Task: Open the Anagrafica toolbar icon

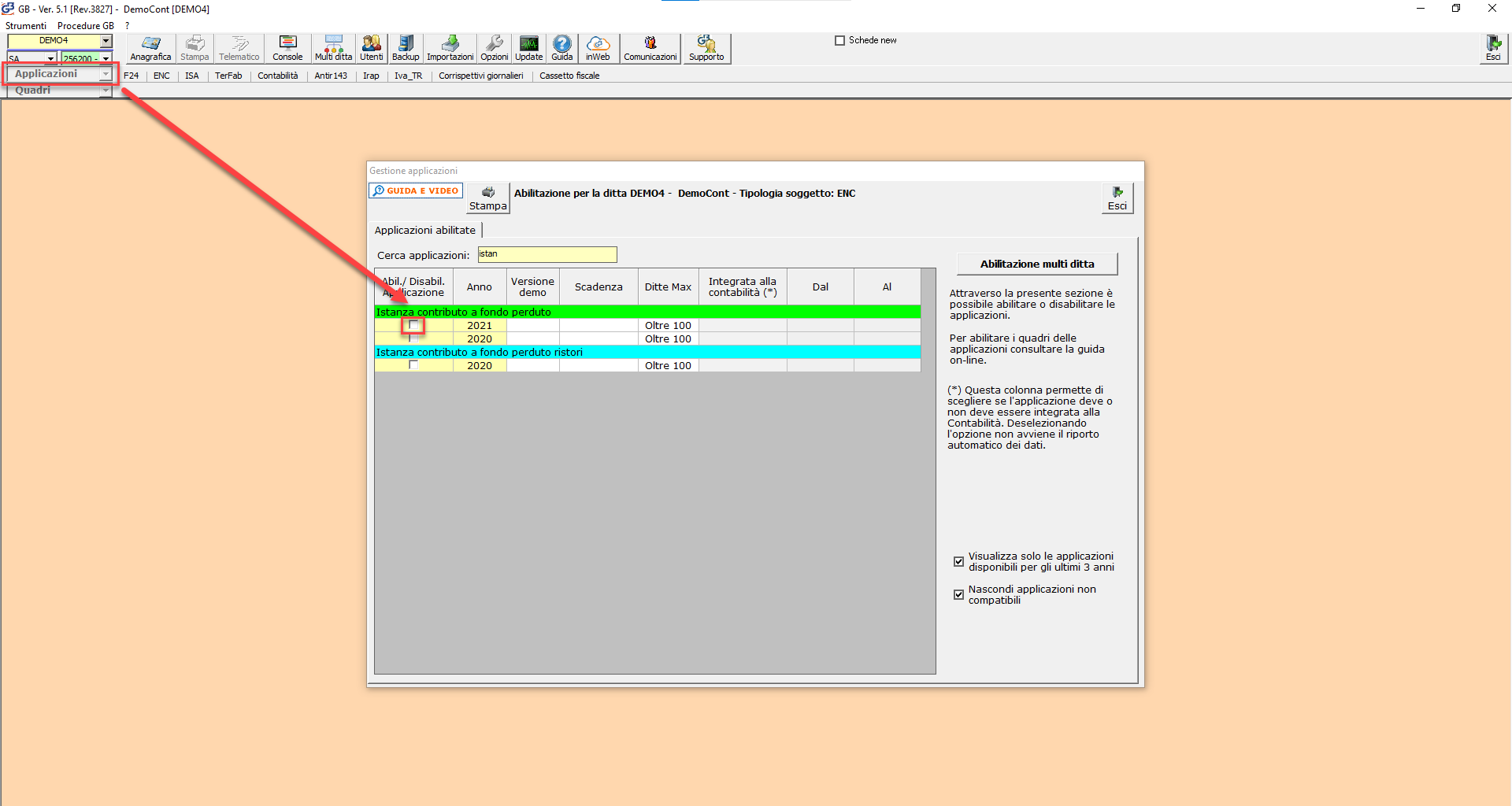Action: [150, 48]
